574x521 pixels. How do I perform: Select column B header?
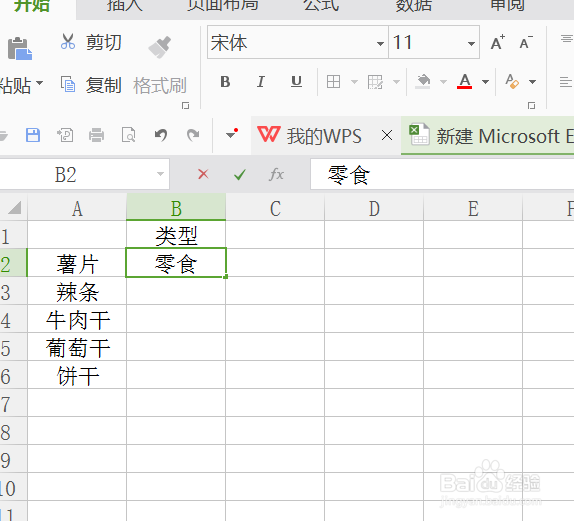[176, 208]
